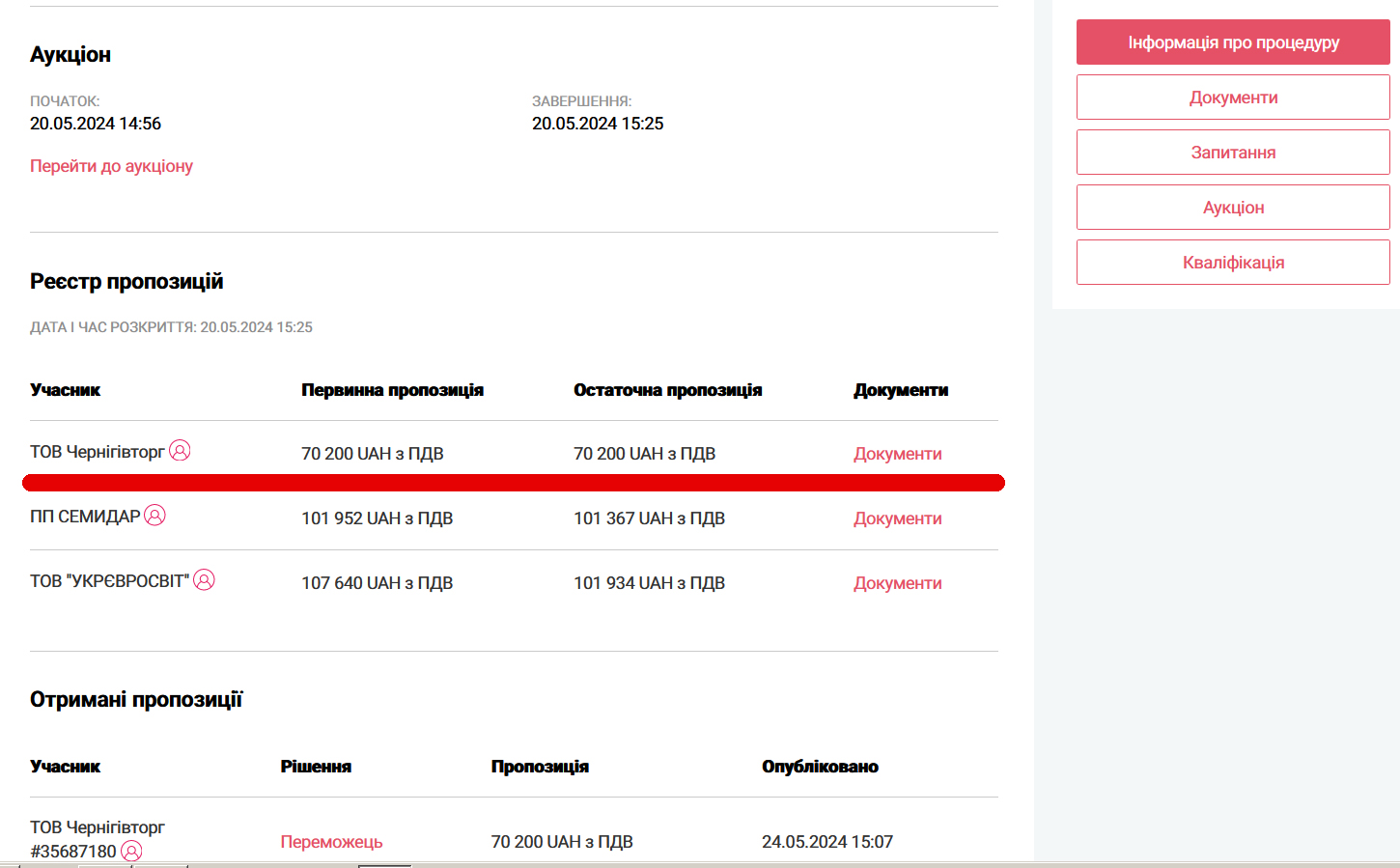Image resolution: width=1400 pixels, height=868 pixels.
Task: Select participant name ТОВ Чернігівторг in registry
Action: point(97,452)
